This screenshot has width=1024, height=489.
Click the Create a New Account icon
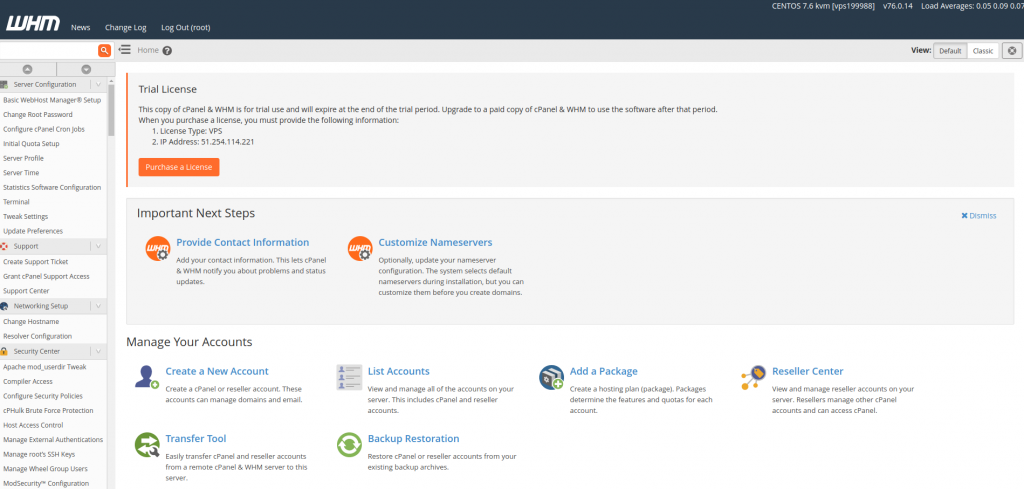[148, 377]
